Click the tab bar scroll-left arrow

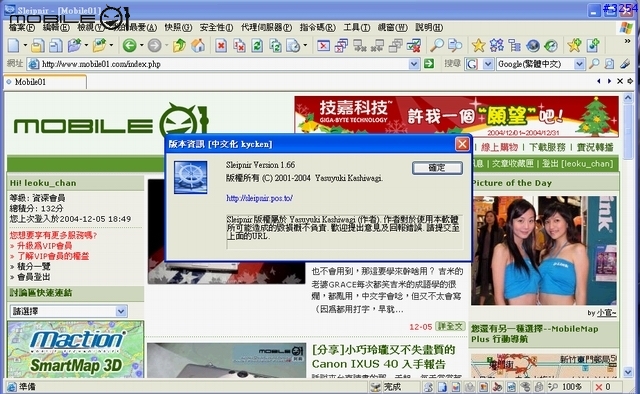pyautogui.click(x=599, y=81)
